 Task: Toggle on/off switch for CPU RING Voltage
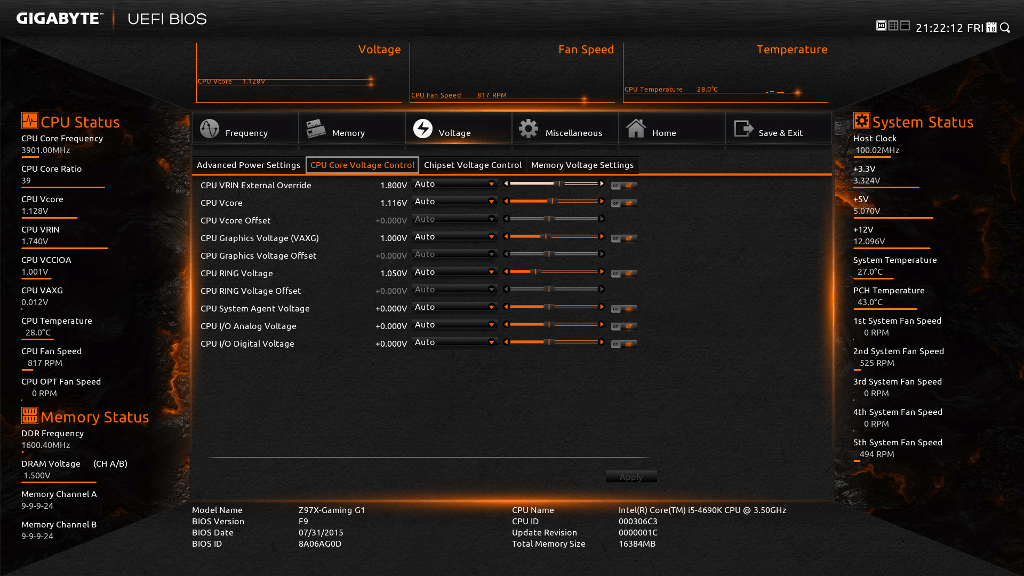point(624,274)
